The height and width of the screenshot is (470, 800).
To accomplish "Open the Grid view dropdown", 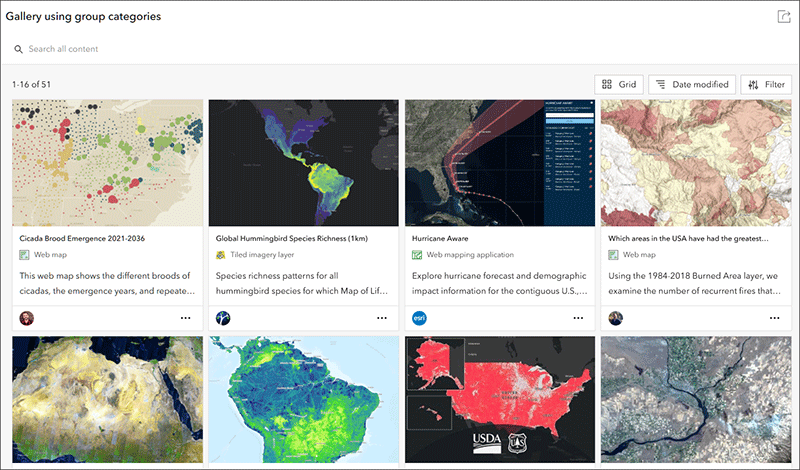I will tap(619, 85).
